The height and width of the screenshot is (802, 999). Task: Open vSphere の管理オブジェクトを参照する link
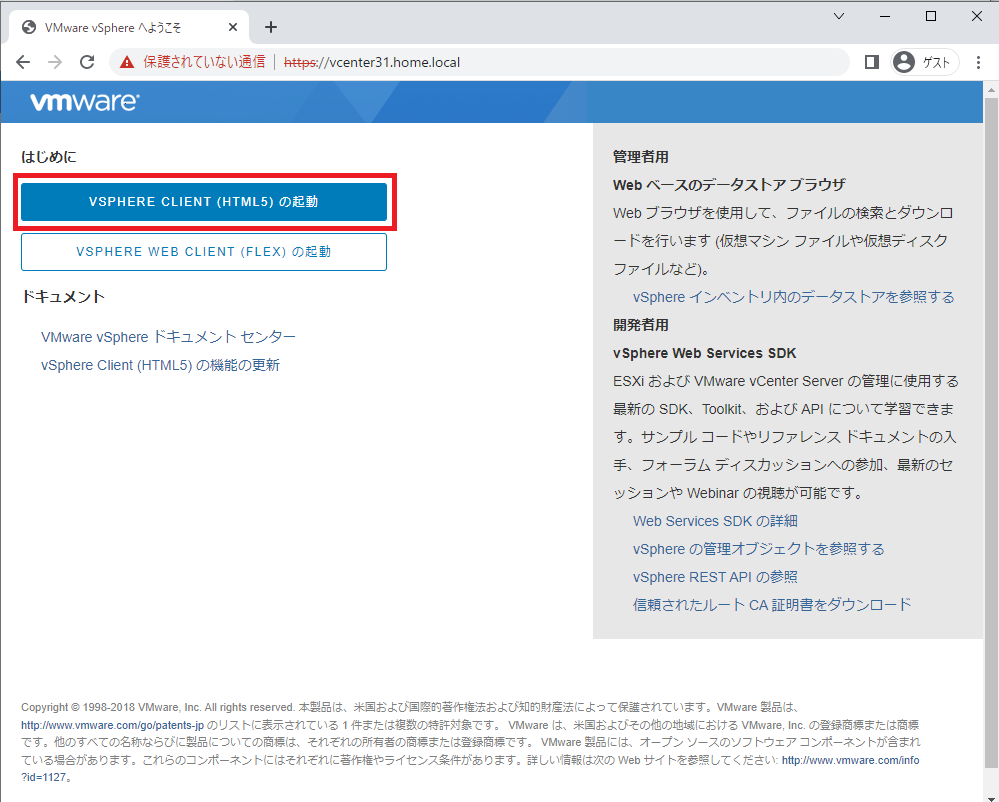click(758, 549)
